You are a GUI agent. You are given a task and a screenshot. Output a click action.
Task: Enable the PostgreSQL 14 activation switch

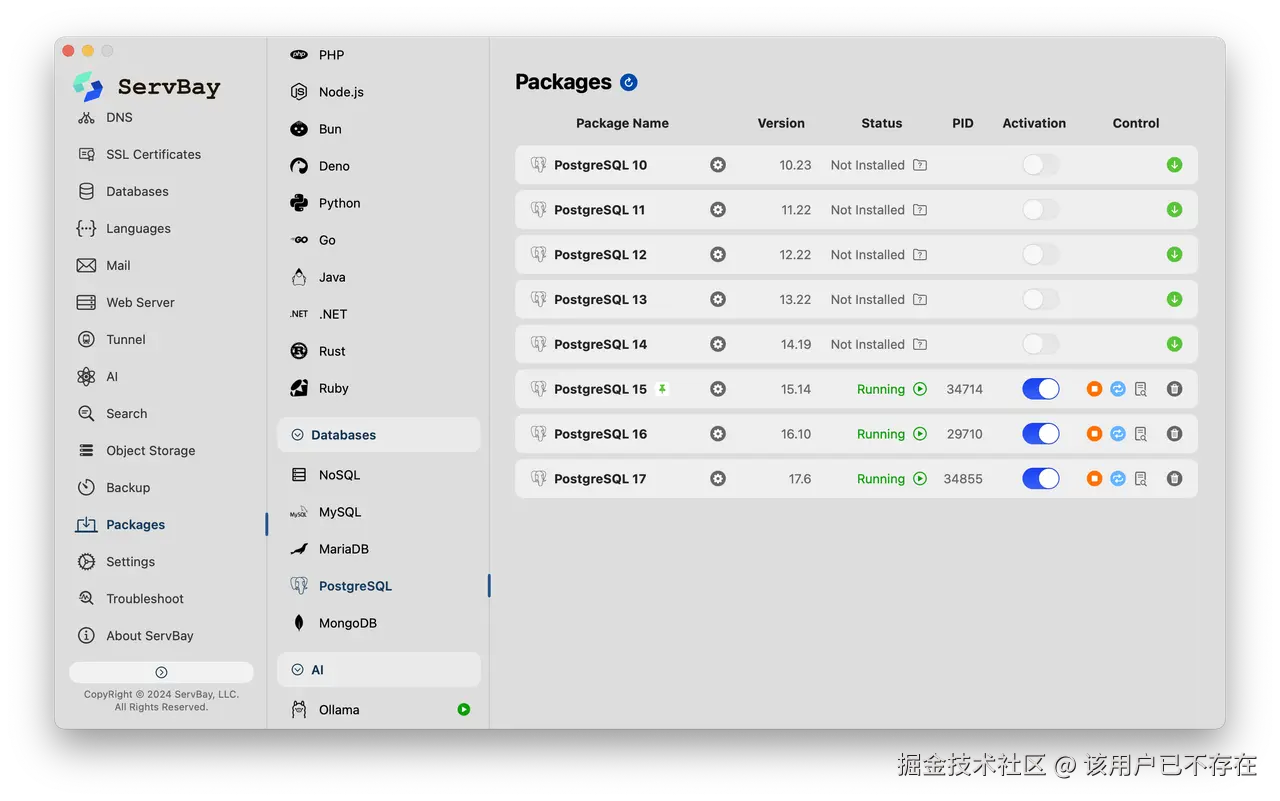[x=1040, y=344]
